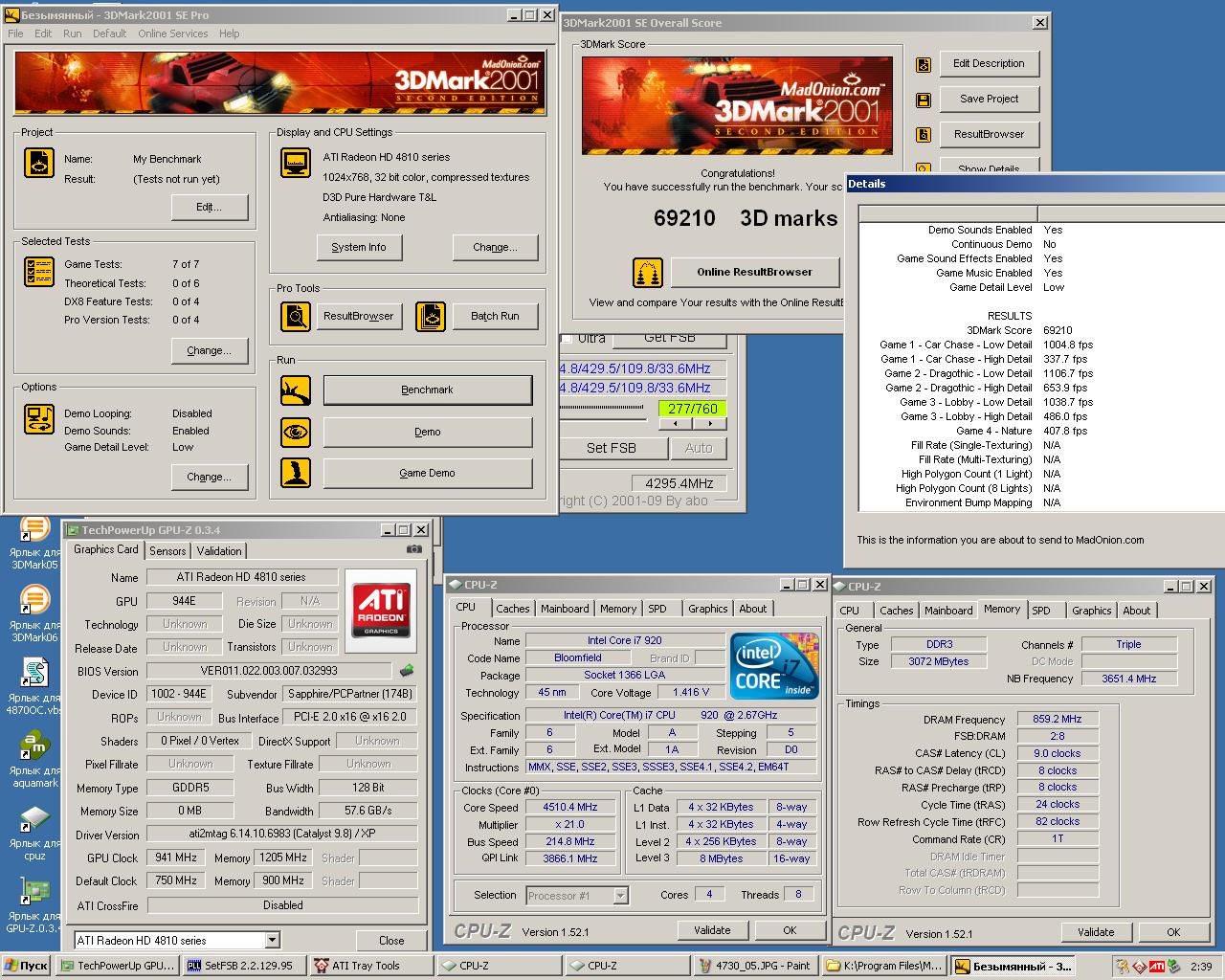Click the ResultBrowser icon in Overall Score window

[924, 135]
